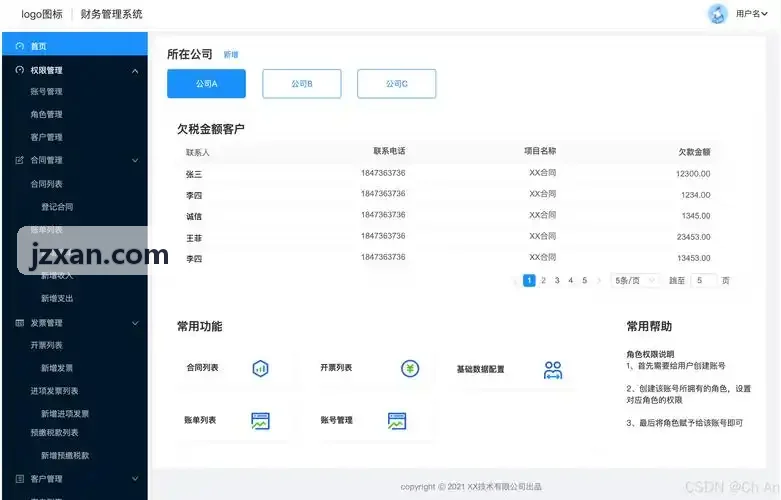
Task: Open the 开票列表 shortcut label
Action: coord(336,368)
